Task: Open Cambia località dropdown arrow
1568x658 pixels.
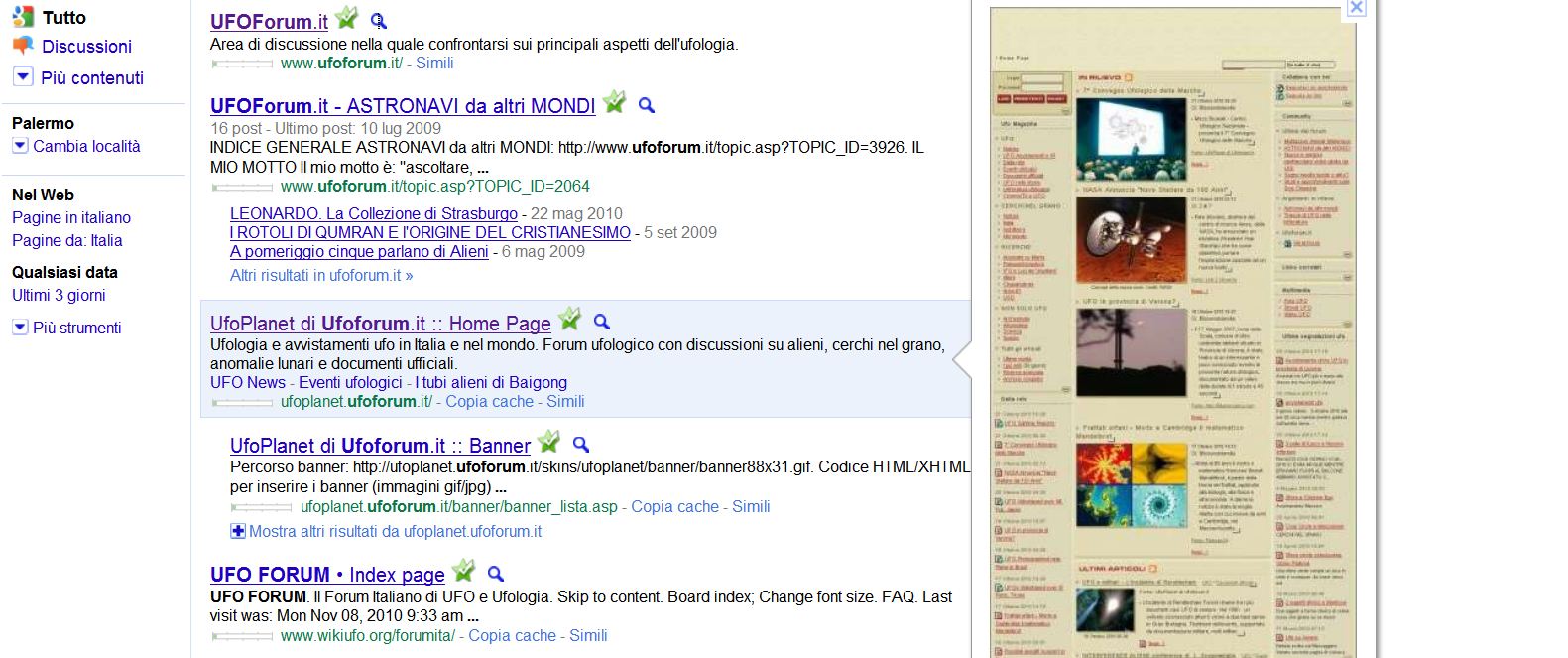Action: [x=20, y=146]
